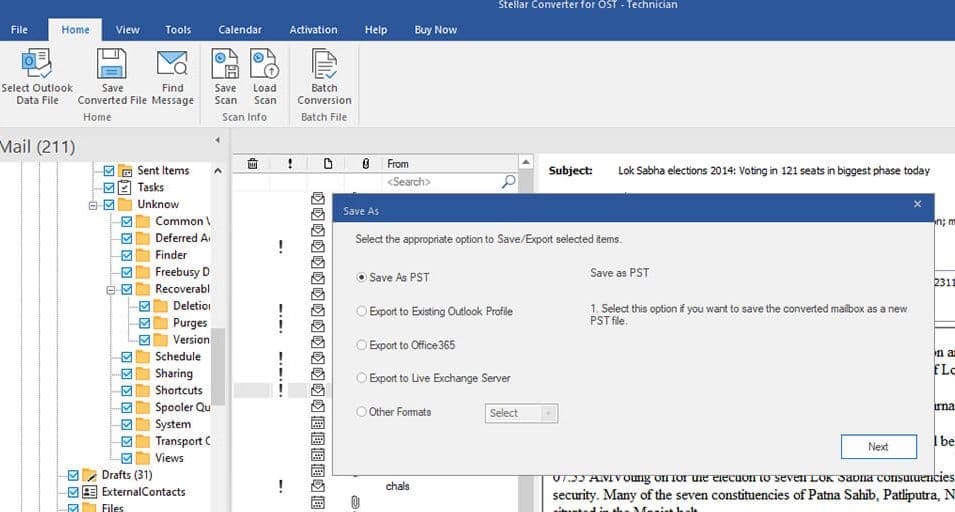
Task: Click Load Scan icon
Action: pos(264,64)
